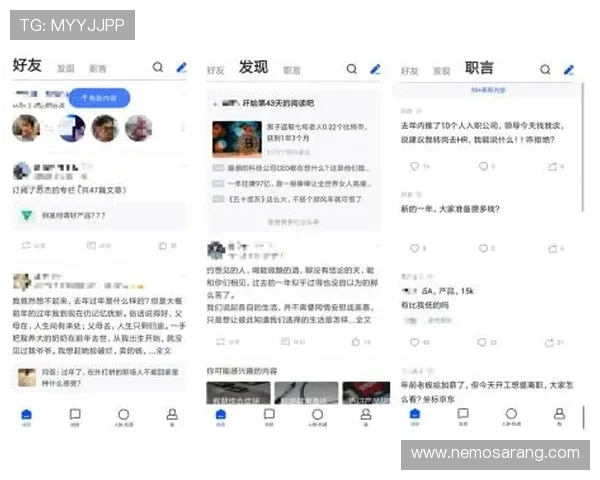This screenshot has width=600, height=480.
Task: Open profile in 好友 screen bottom bar
Action: click(x=172, y=417)
